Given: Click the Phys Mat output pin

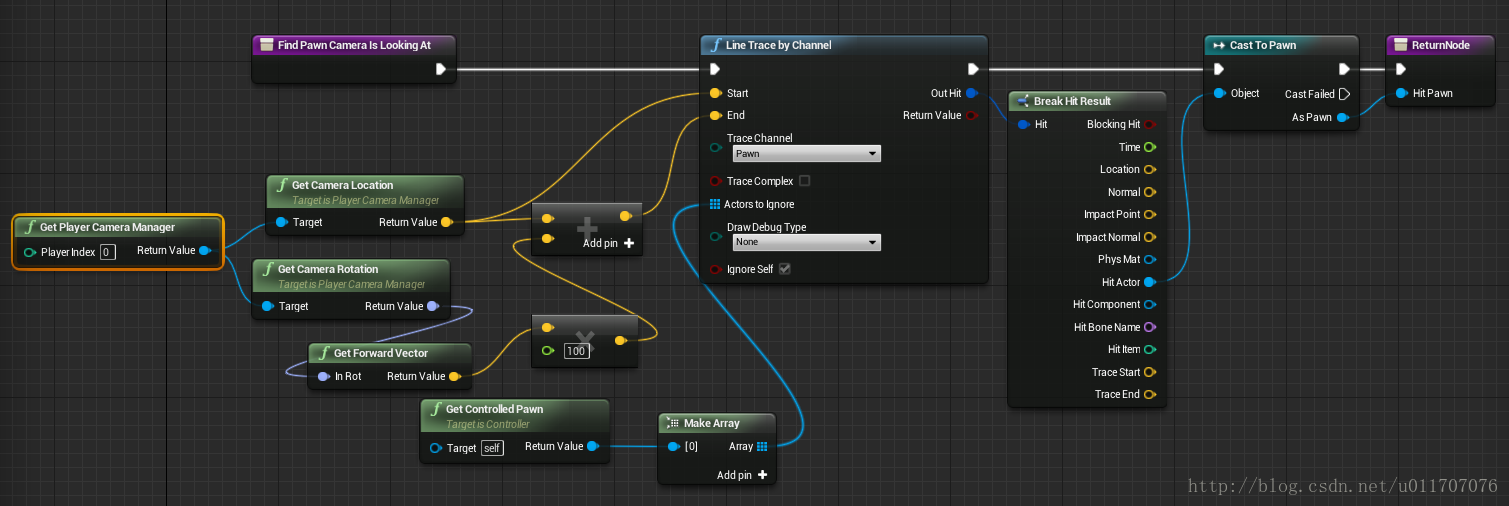Looking at the screenshot, I should [1149, 260].
